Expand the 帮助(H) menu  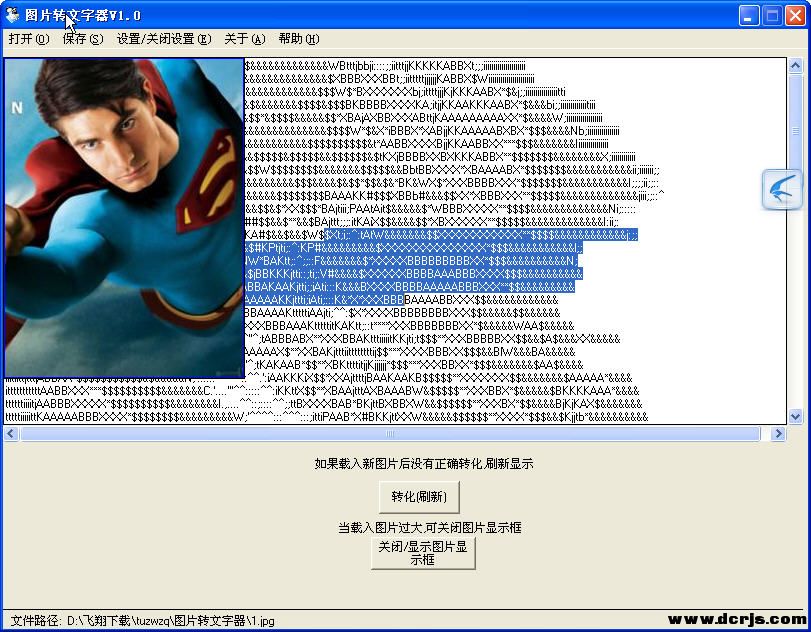[x=298, y=39]
